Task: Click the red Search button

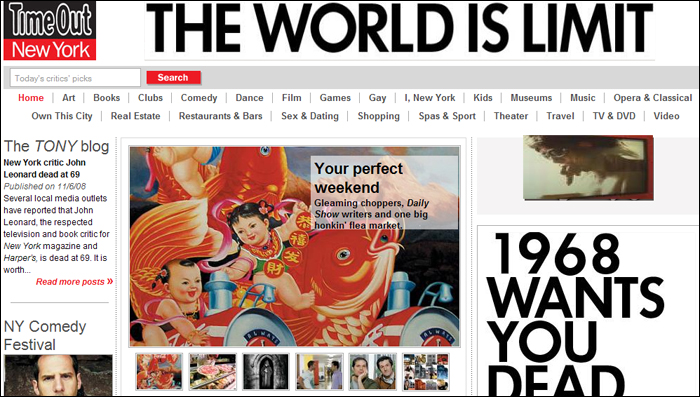Action: click(x=173, y=78)
